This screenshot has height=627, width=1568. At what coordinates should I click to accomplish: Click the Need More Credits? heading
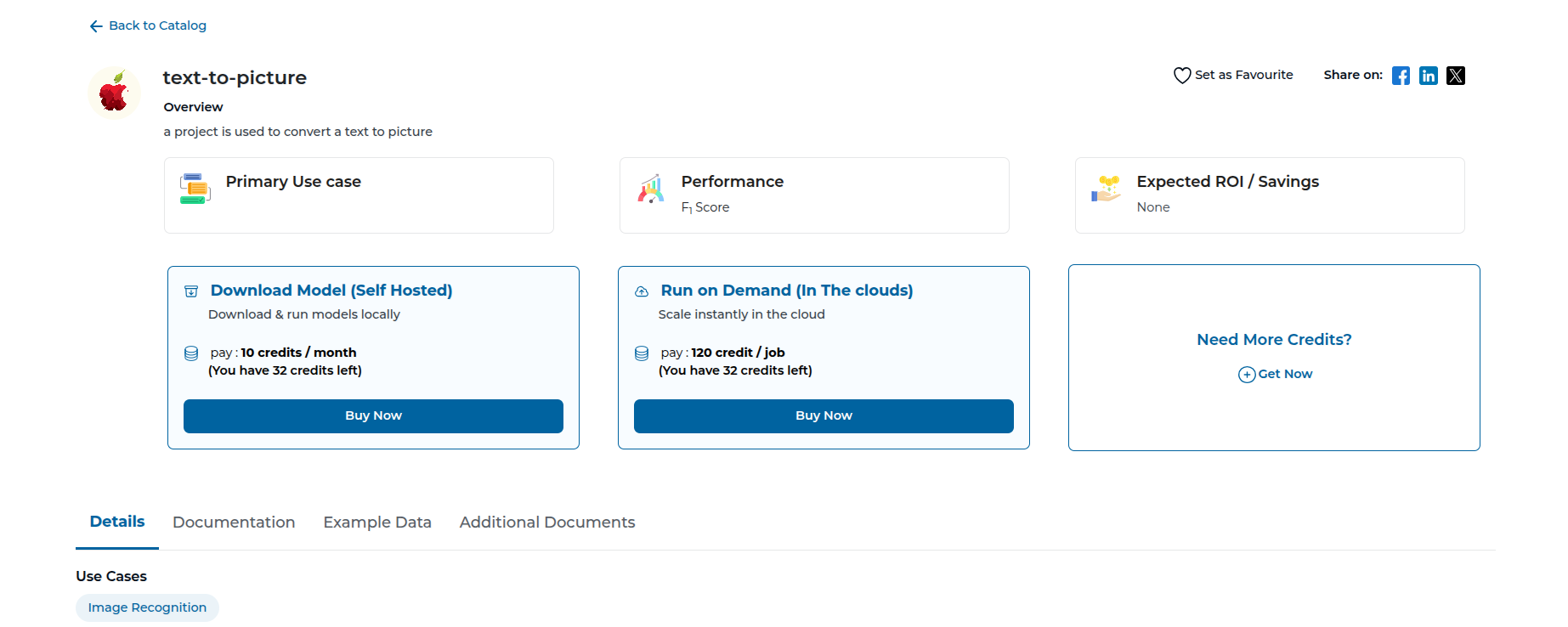pos(1274,340)
